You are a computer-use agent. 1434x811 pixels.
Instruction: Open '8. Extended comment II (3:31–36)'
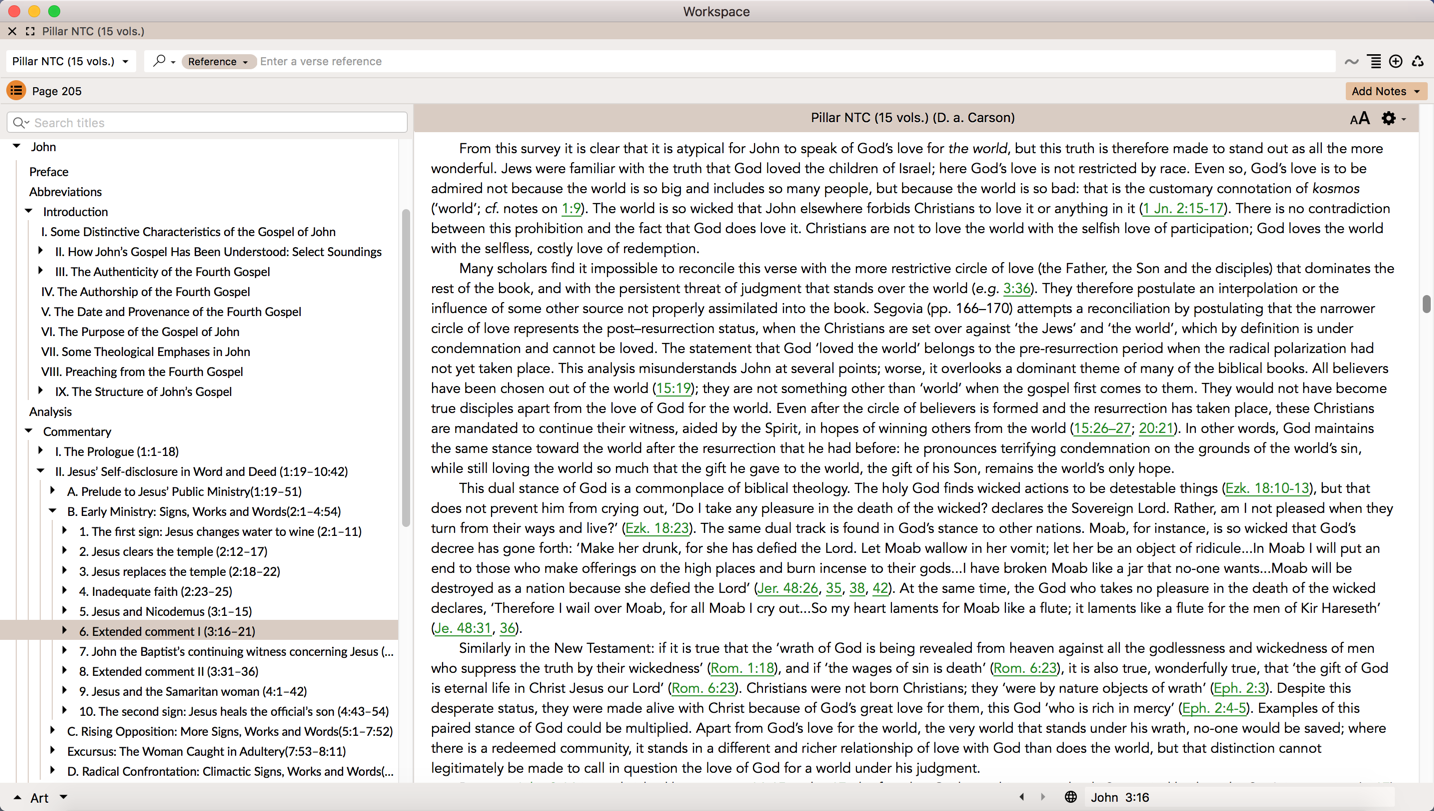pyautogui.click(x=168, y=672)
